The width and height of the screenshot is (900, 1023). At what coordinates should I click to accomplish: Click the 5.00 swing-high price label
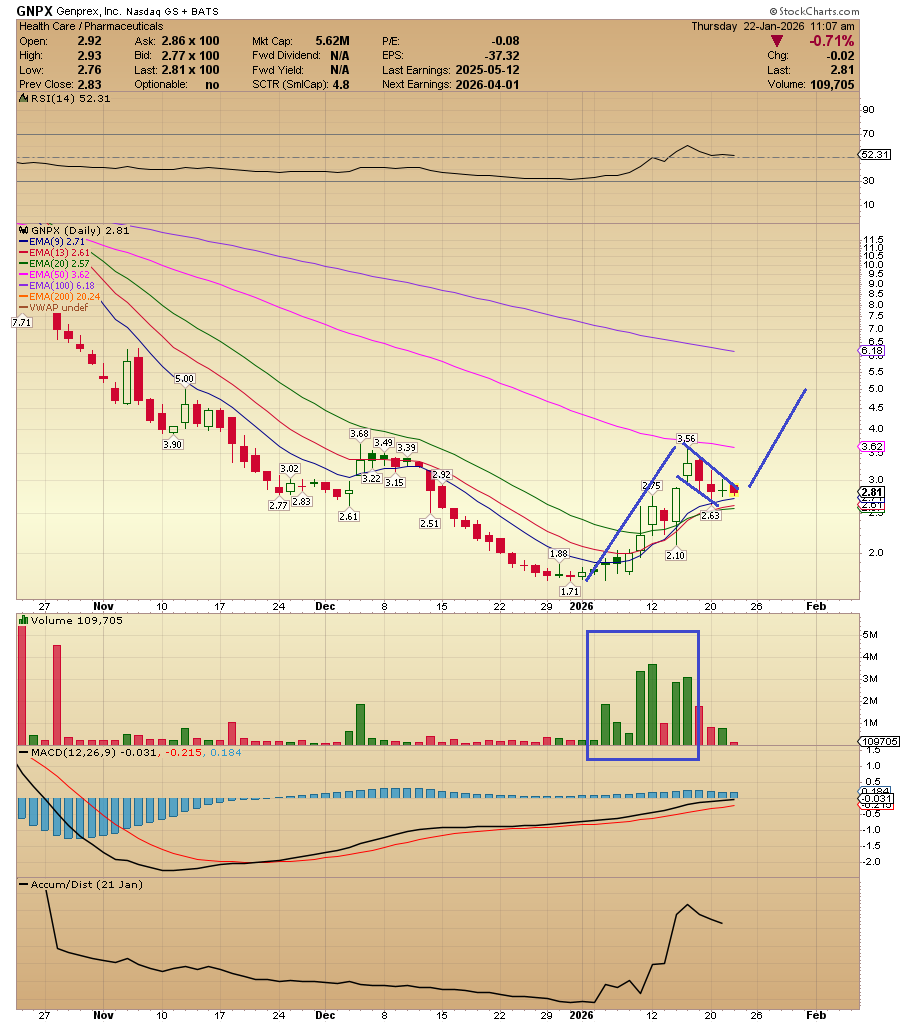(185, 379)
